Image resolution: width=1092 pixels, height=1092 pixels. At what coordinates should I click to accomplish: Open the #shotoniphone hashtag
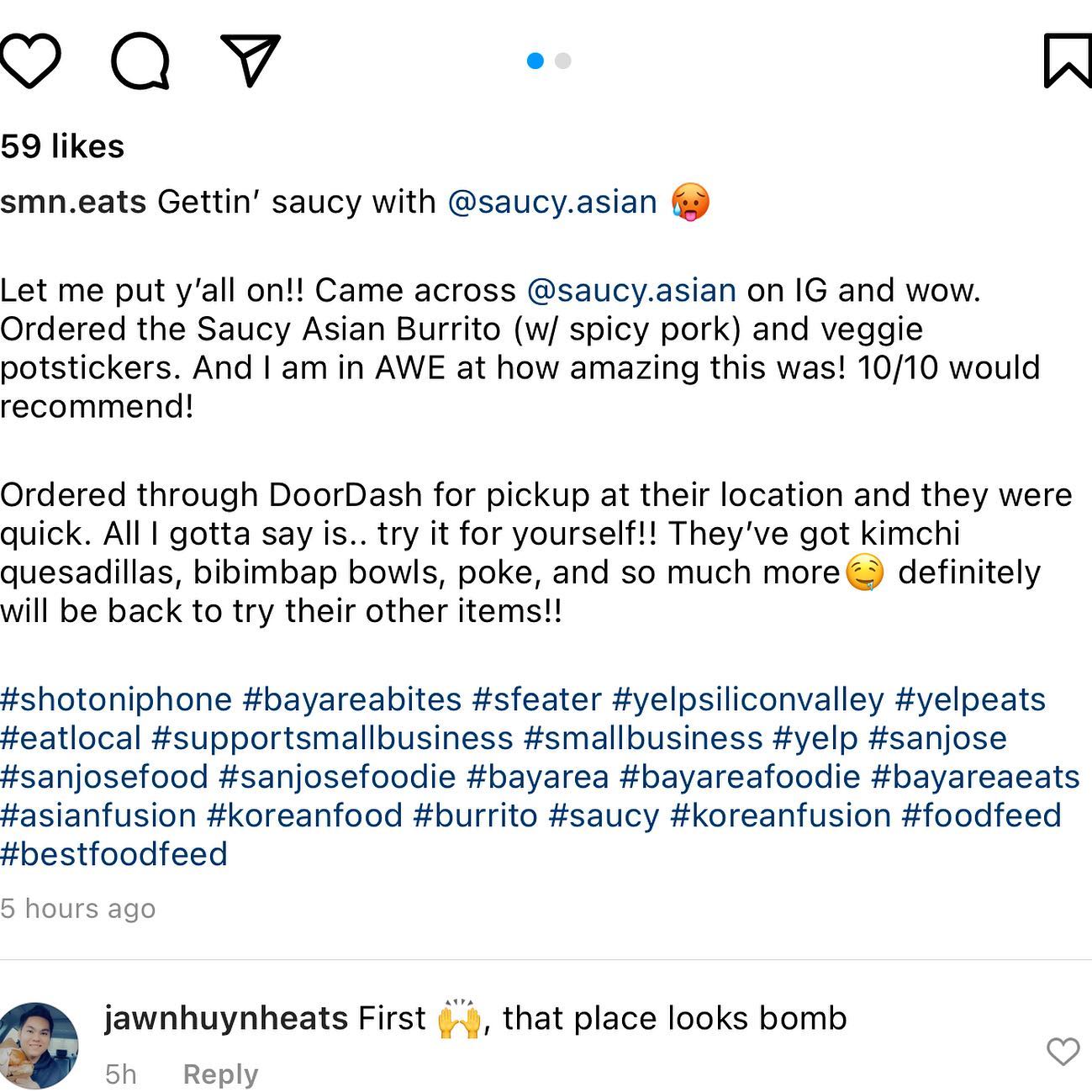pyautogui.click(x=116, y=699)
